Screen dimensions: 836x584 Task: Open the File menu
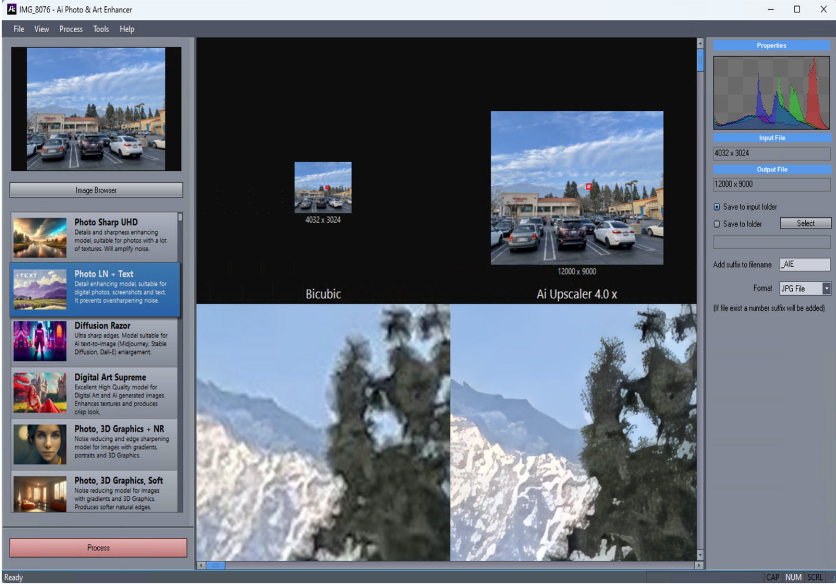coord(19,29)
